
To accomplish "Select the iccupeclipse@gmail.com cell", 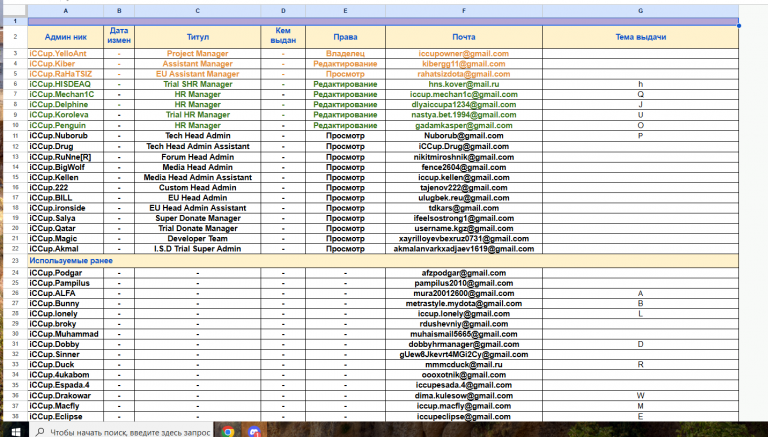I will tap(464, 416).
